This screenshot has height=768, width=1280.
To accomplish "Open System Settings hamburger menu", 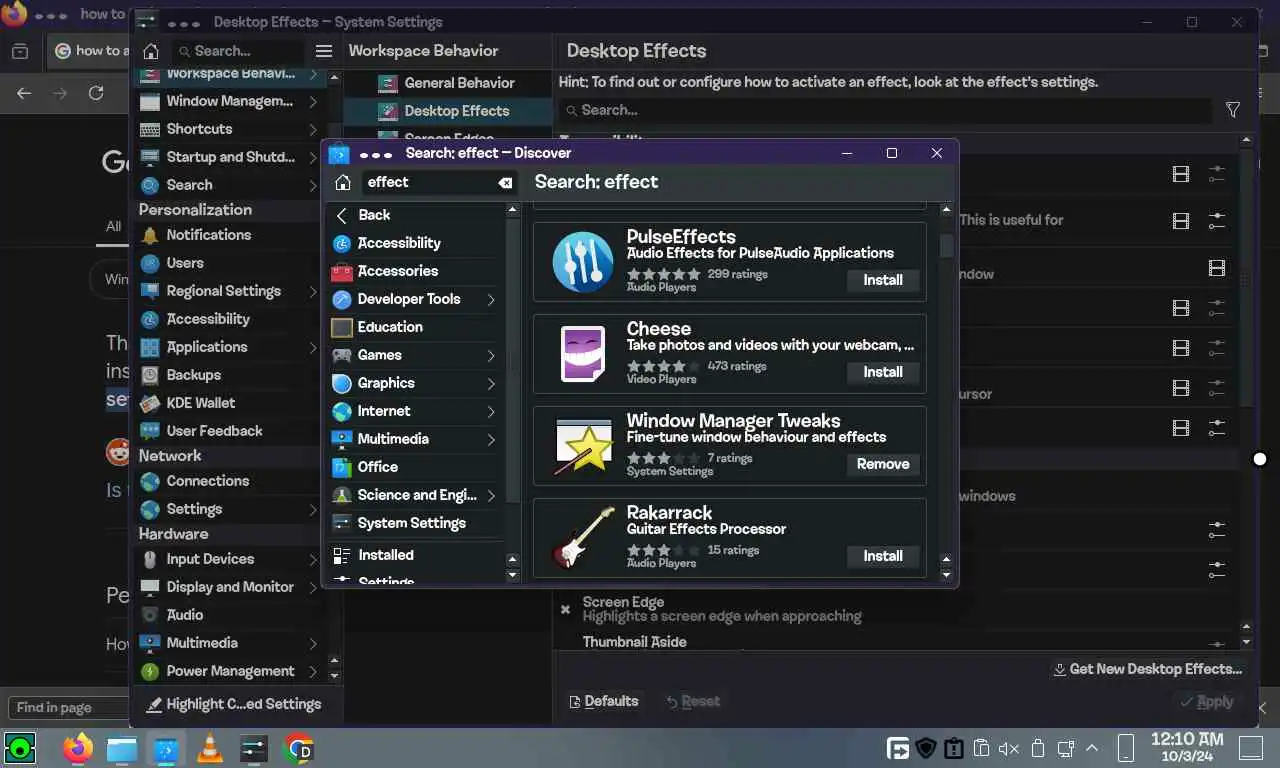I will (323, 51).
